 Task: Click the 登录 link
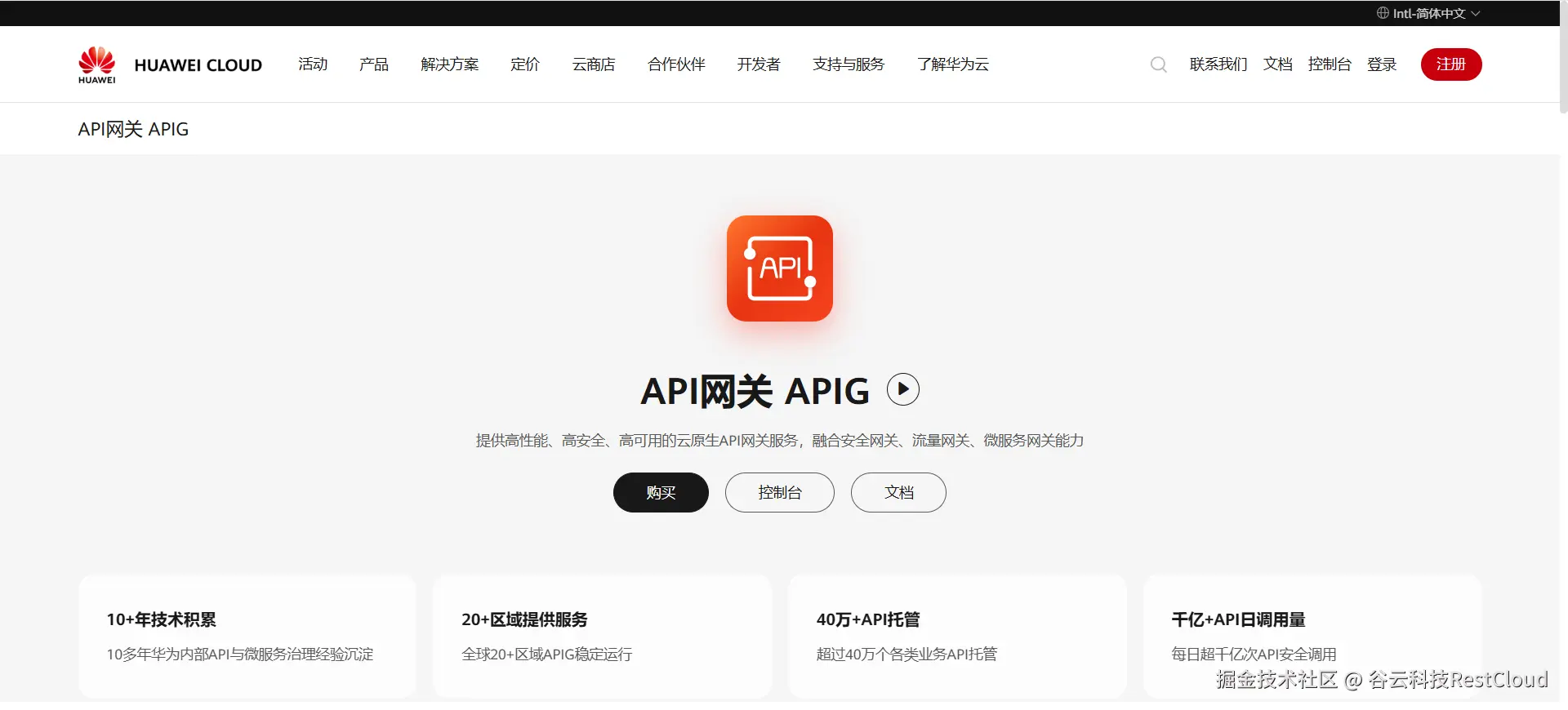(x=1382, y=64)
